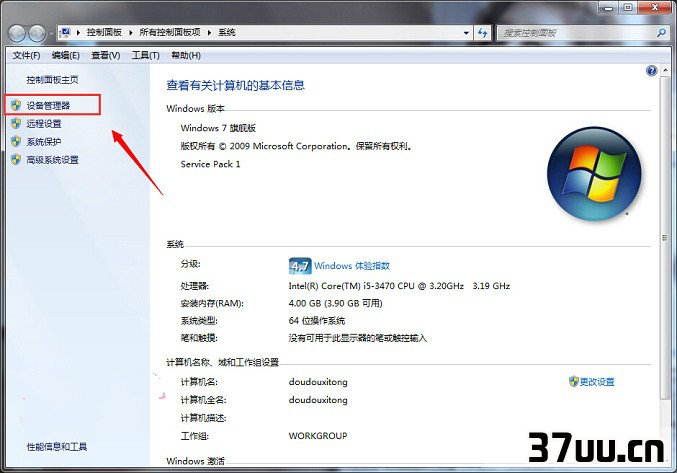677x473 pixels.
Task: Open 设备管理器 link
Action: click(48, 105)
